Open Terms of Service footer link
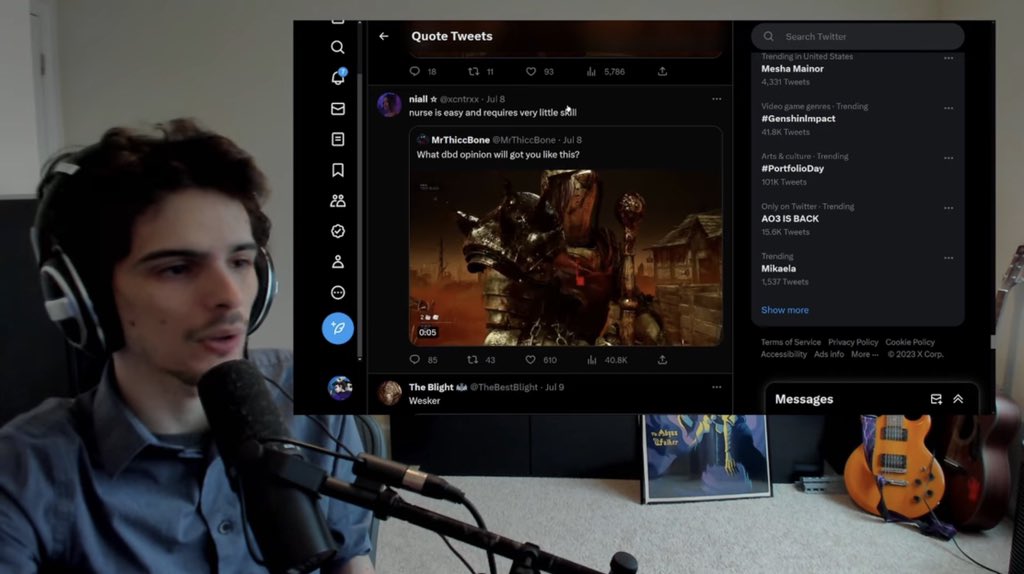1024x574 pixels. click(790, 342)
